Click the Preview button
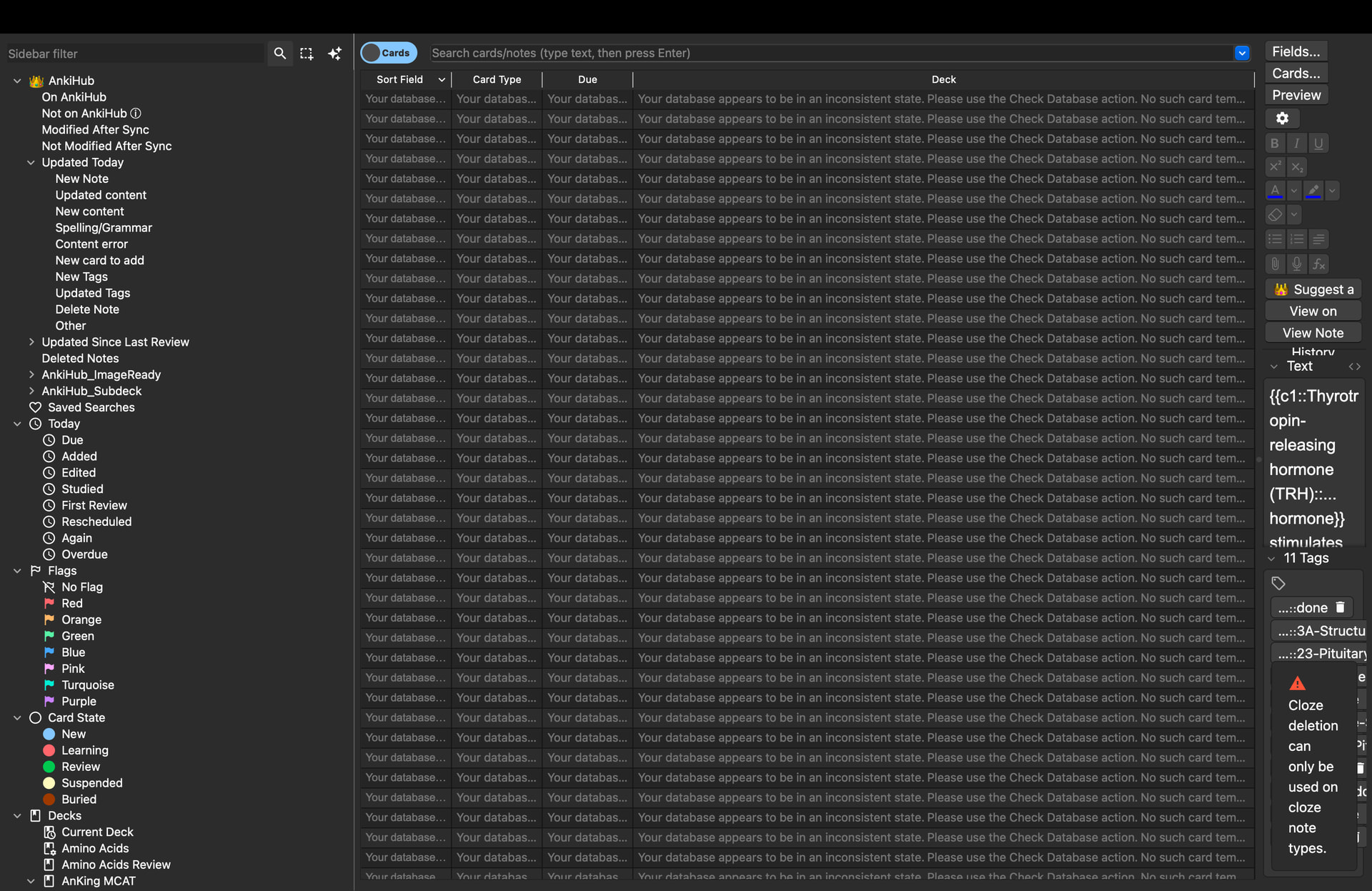This screenshot has height=891, width=1372. click(1296, 95)
